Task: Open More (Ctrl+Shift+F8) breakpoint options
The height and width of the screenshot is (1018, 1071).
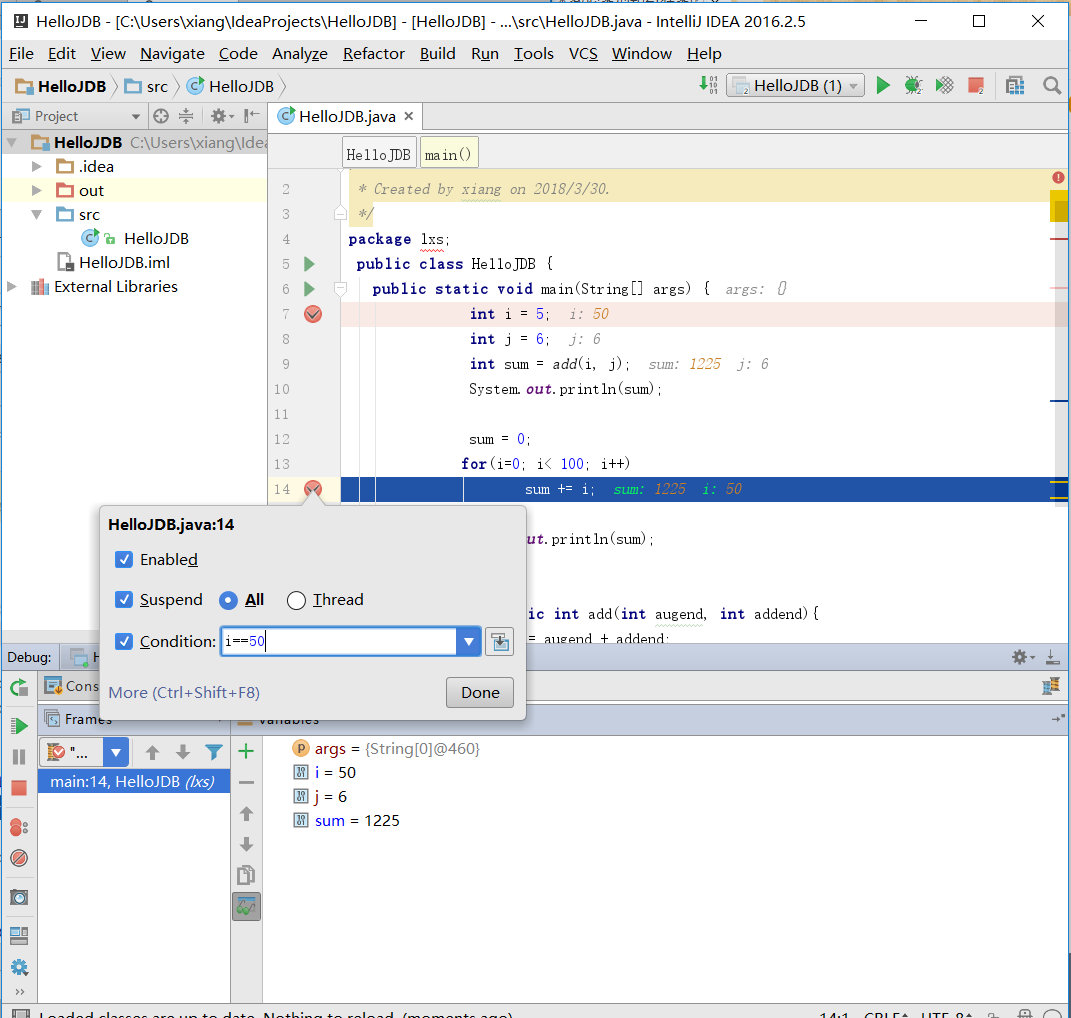Action: (184, 692)
